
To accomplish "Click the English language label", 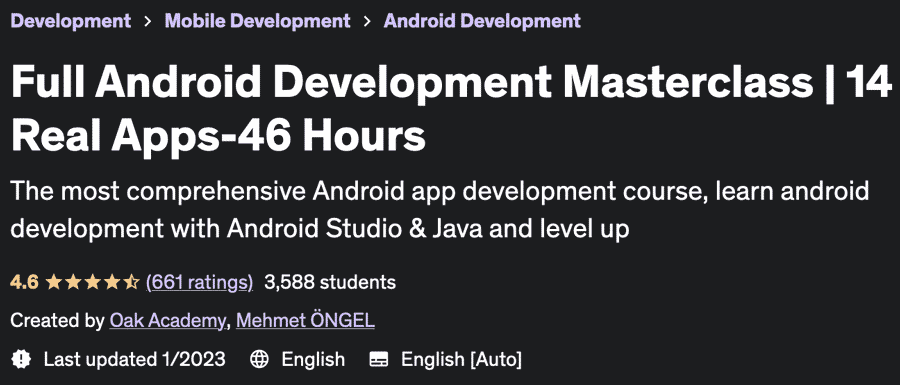I will click(313, 360).
